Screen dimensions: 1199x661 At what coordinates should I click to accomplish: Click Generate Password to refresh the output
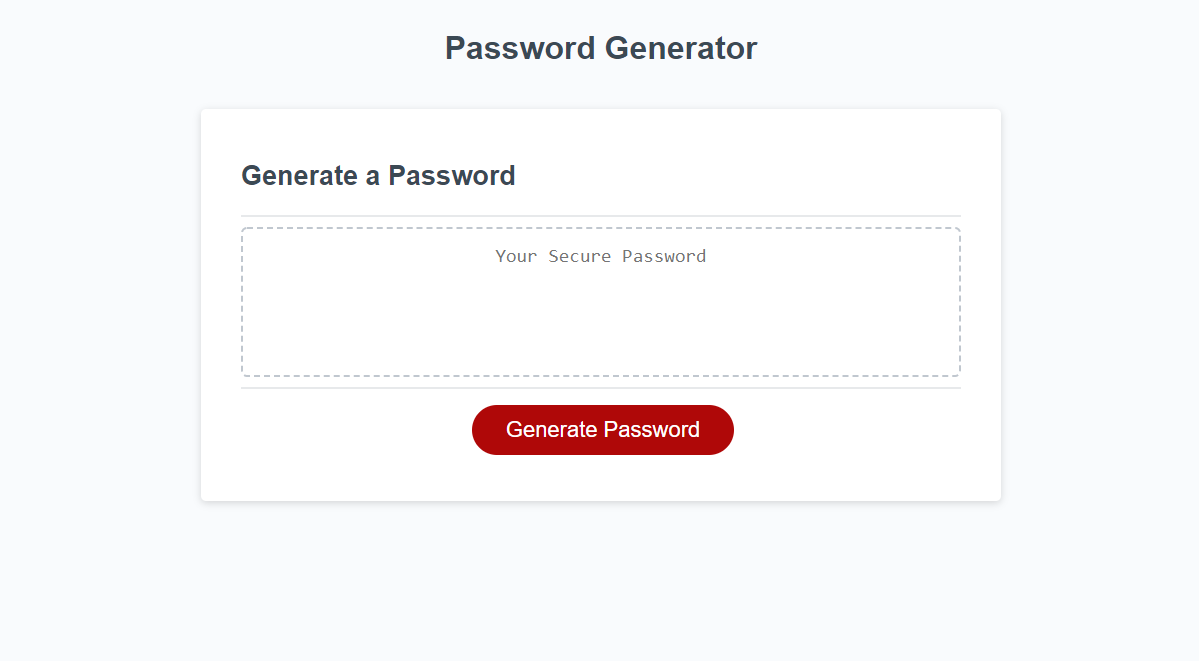(x=601, y=429)
